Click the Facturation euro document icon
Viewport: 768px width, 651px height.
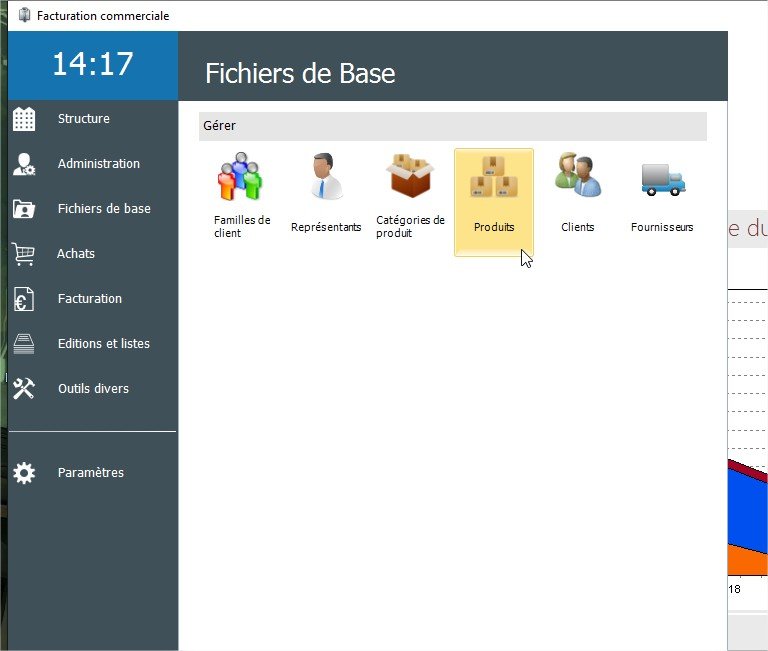(24, 299)
